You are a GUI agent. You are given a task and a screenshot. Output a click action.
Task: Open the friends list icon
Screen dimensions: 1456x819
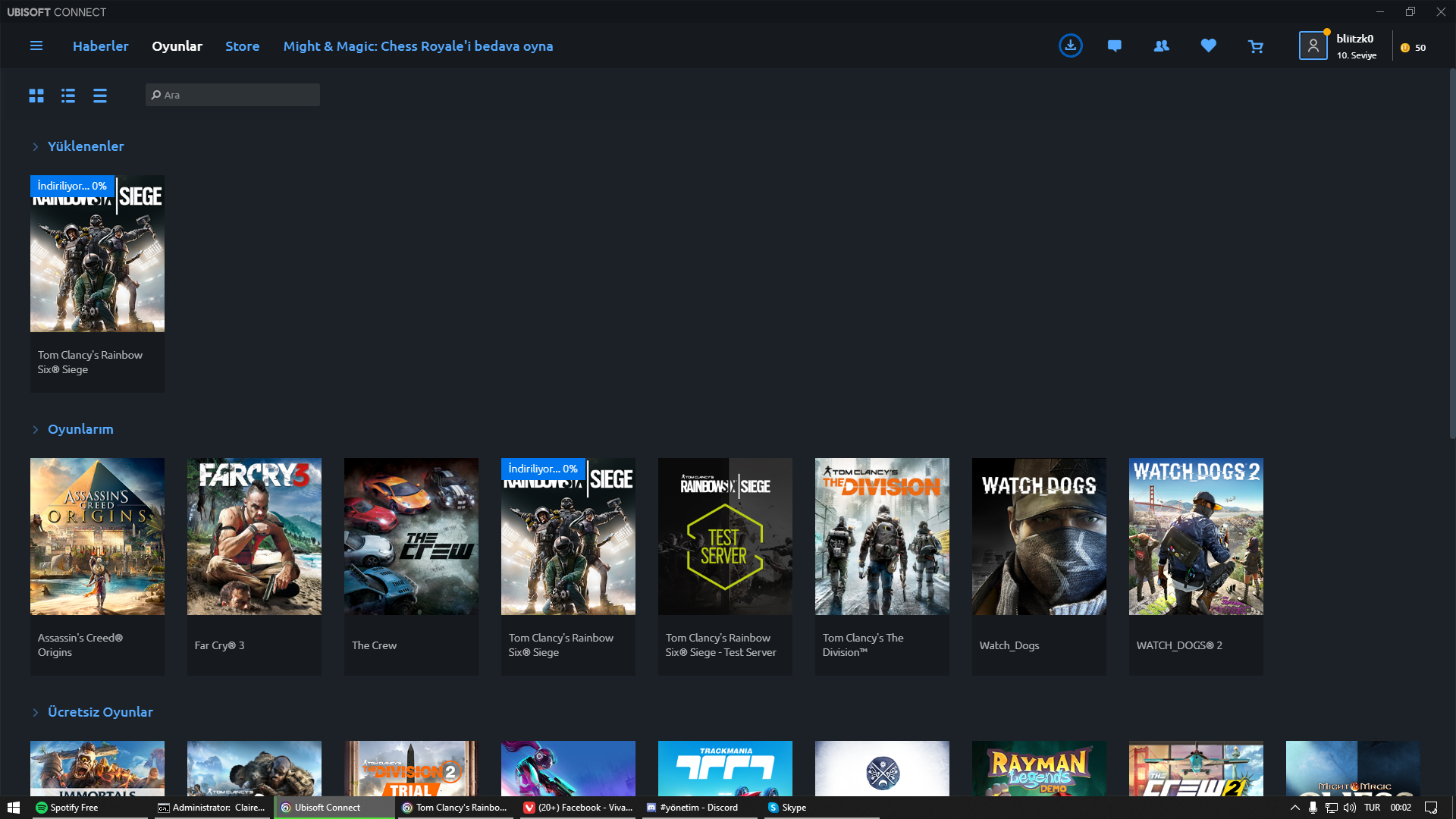coord(1161,46)
